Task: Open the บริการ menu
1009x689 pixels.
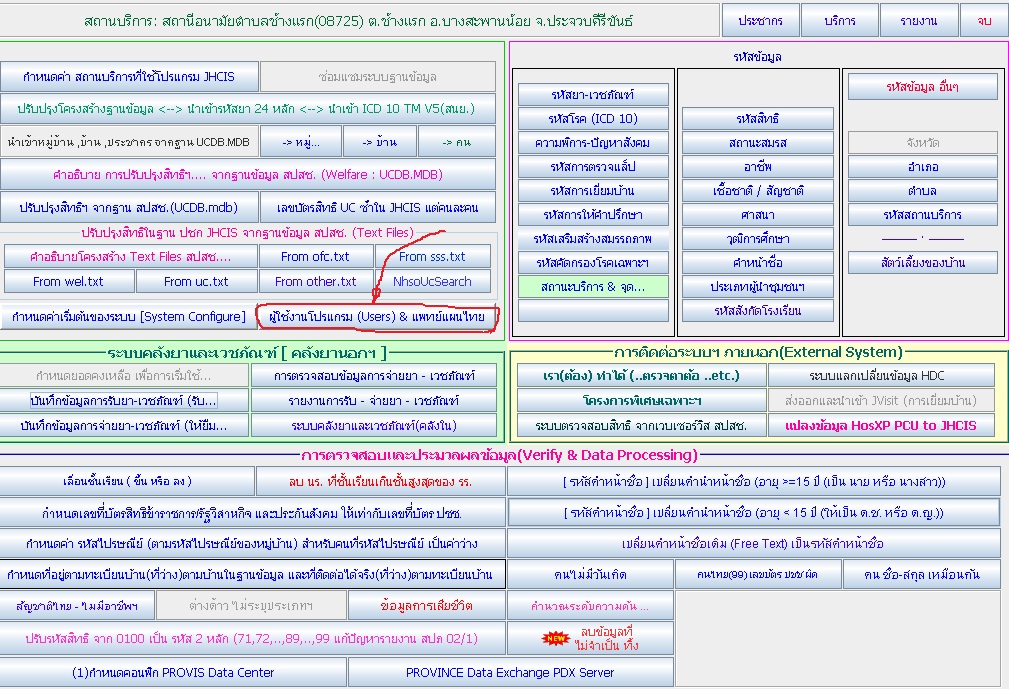Action: coord(840,21)
